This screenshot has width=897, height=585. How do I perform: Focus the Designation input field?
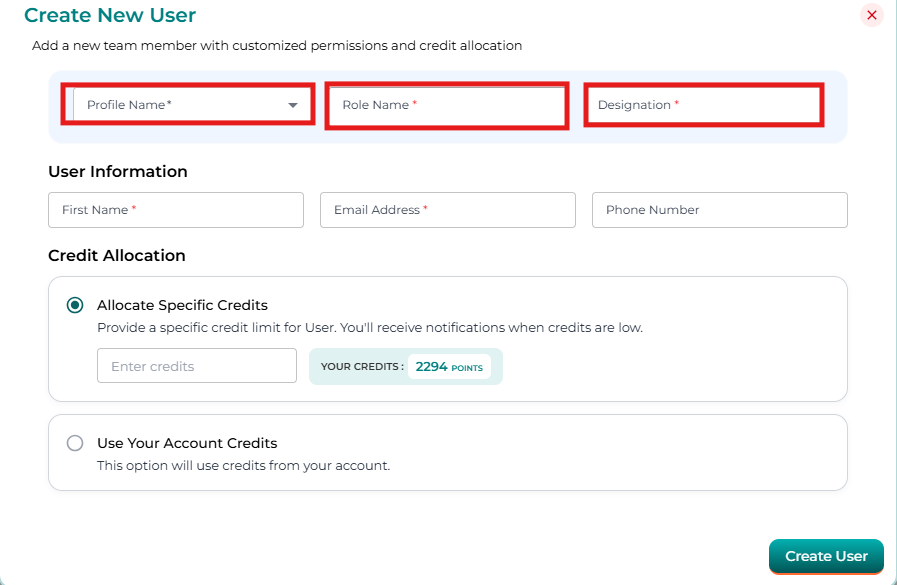(x=704, y=105)
